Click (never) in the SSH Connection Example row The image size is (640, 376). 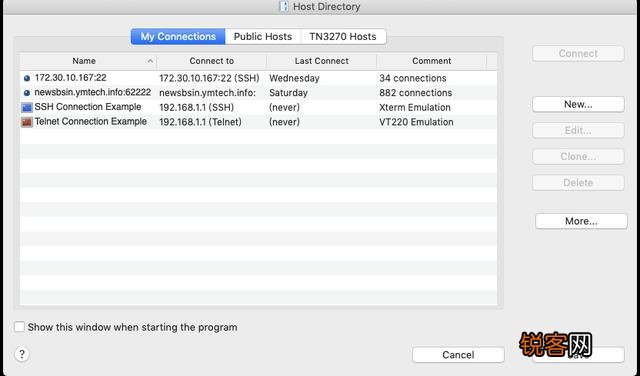(284, 107)
